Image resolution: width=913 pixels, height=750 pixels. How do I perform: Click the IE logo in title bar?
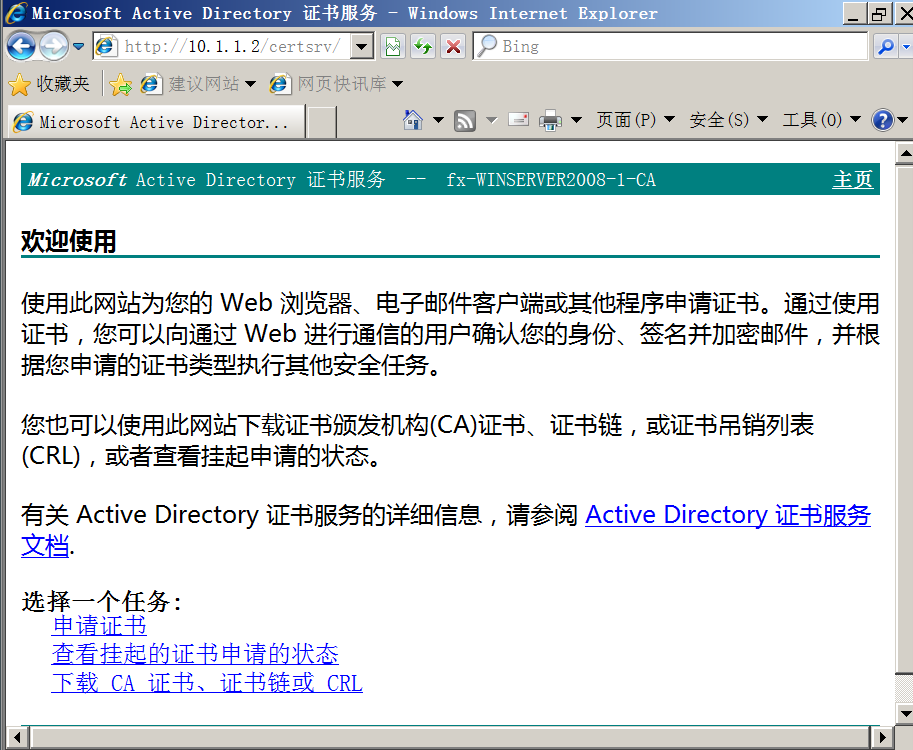click(16, 13)
